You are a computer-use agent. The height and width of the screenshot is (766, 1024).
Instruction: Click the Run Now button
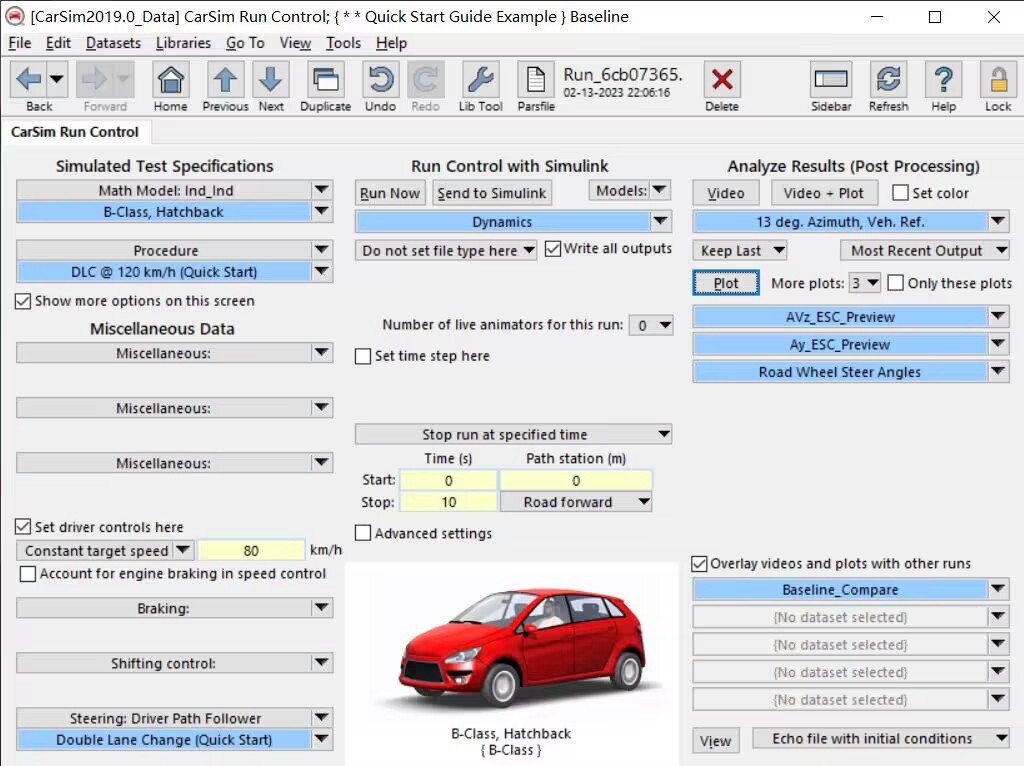coord(390,193)
